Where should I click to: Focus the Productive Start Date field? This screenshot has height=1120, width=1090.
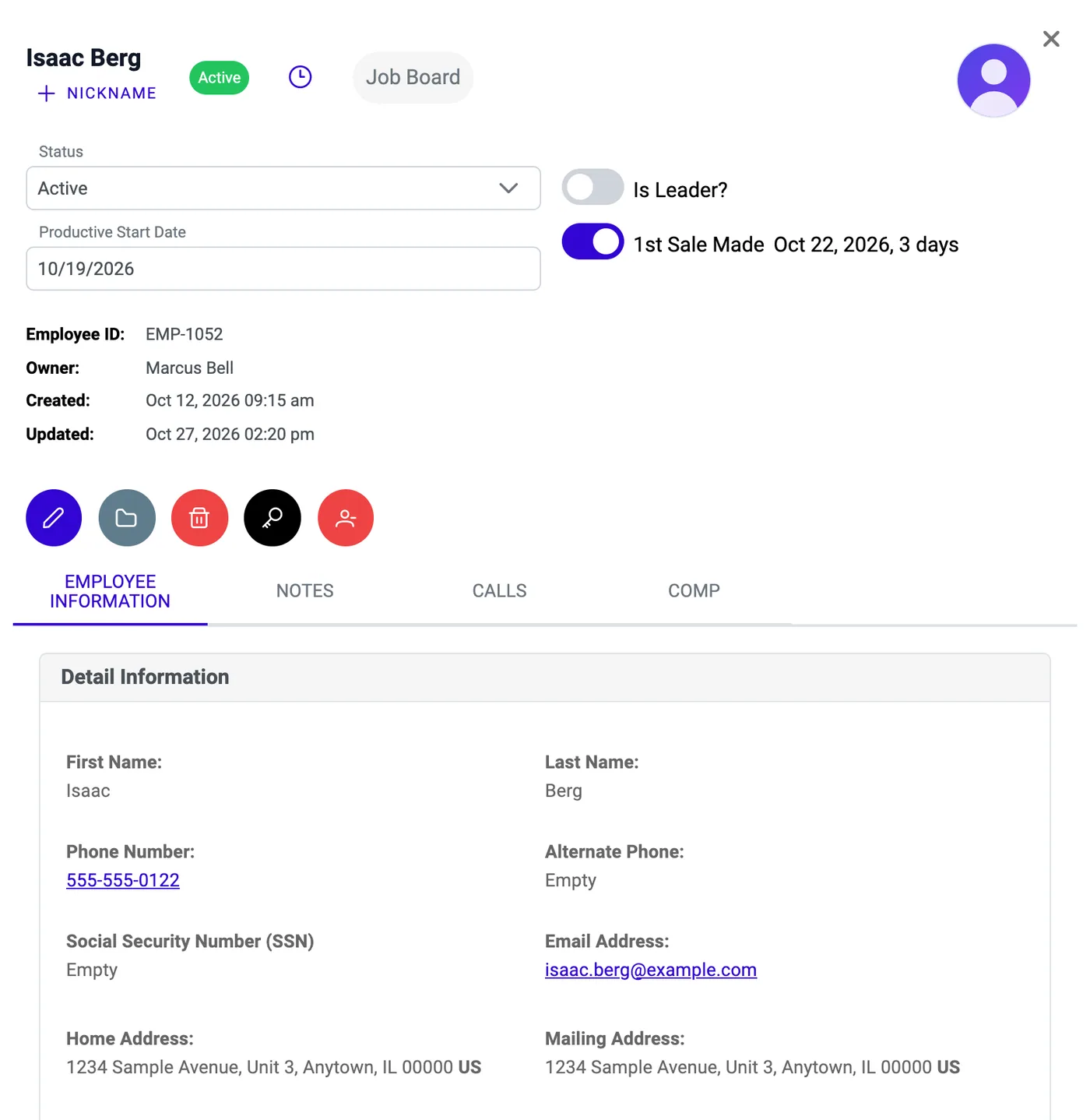pyautogui.click(x=283, y=269)
